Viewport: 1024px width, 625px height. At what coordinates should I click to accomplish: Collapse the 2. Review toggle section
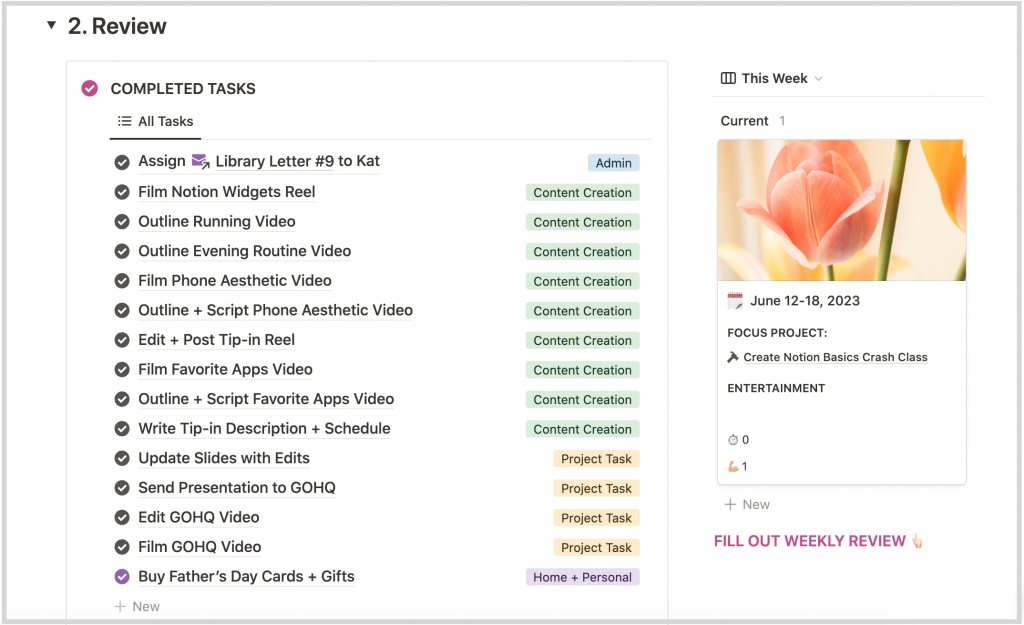point(51,25)
